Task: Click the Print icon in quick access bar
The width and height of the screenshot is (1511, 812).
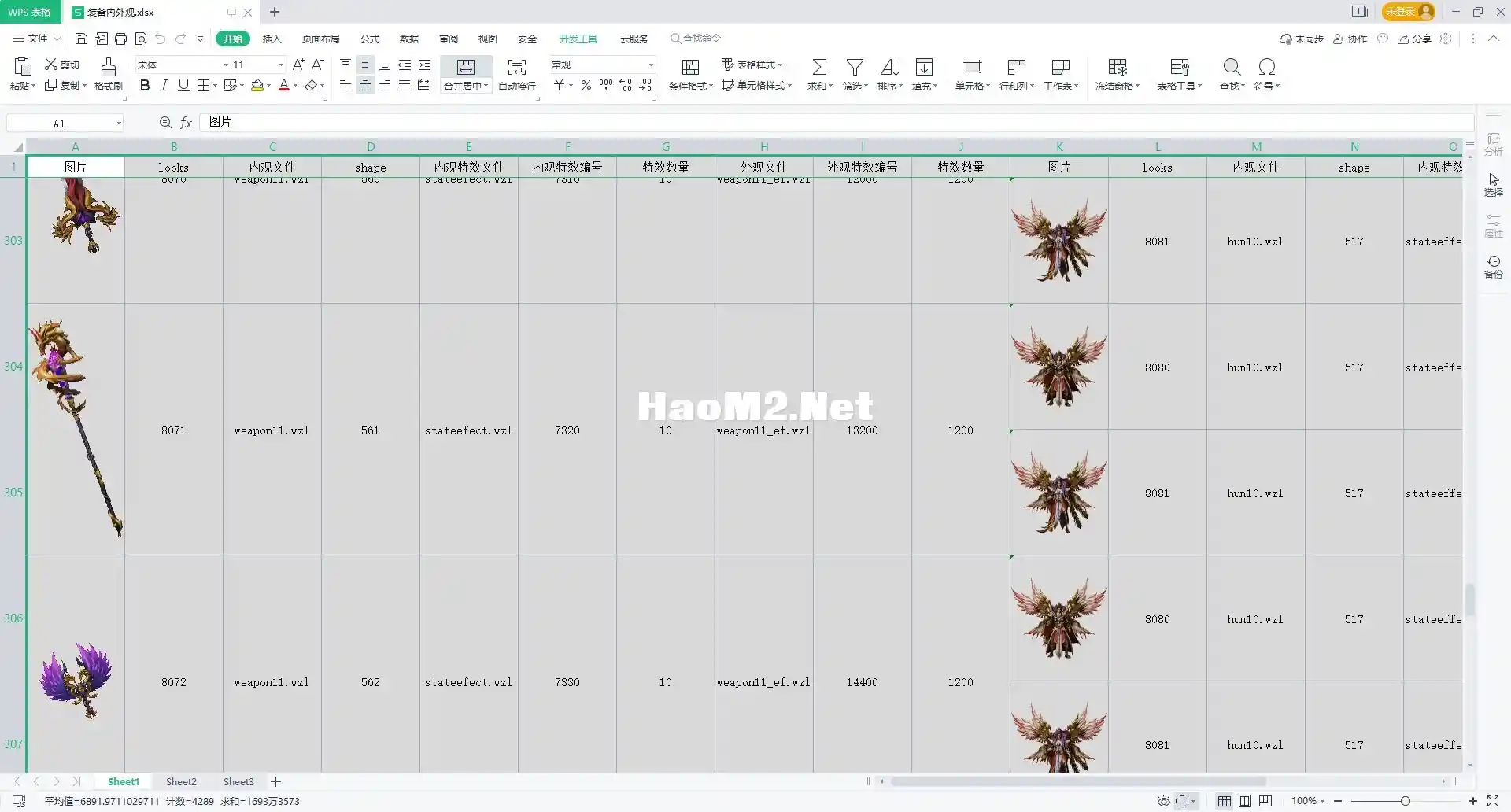Action: click(x=120, y=39)
